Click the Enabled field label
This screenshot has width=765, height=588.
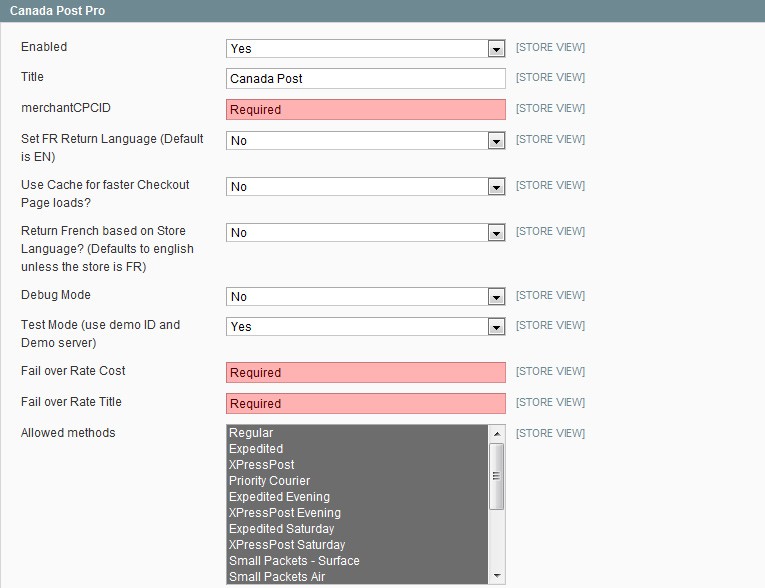[44, 47]
